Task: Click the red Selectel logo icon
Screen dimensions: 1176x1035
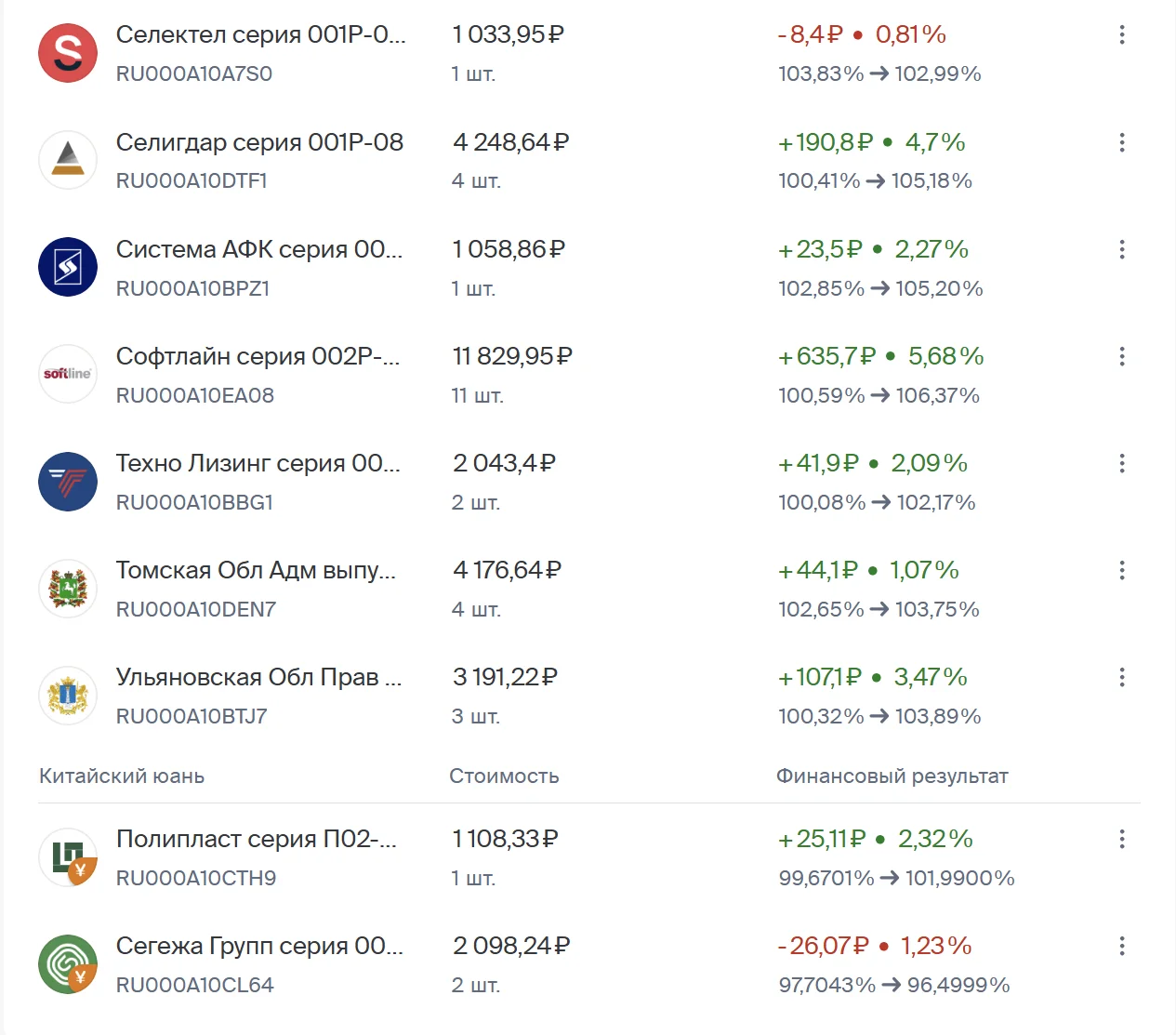Action: [68, 53]
